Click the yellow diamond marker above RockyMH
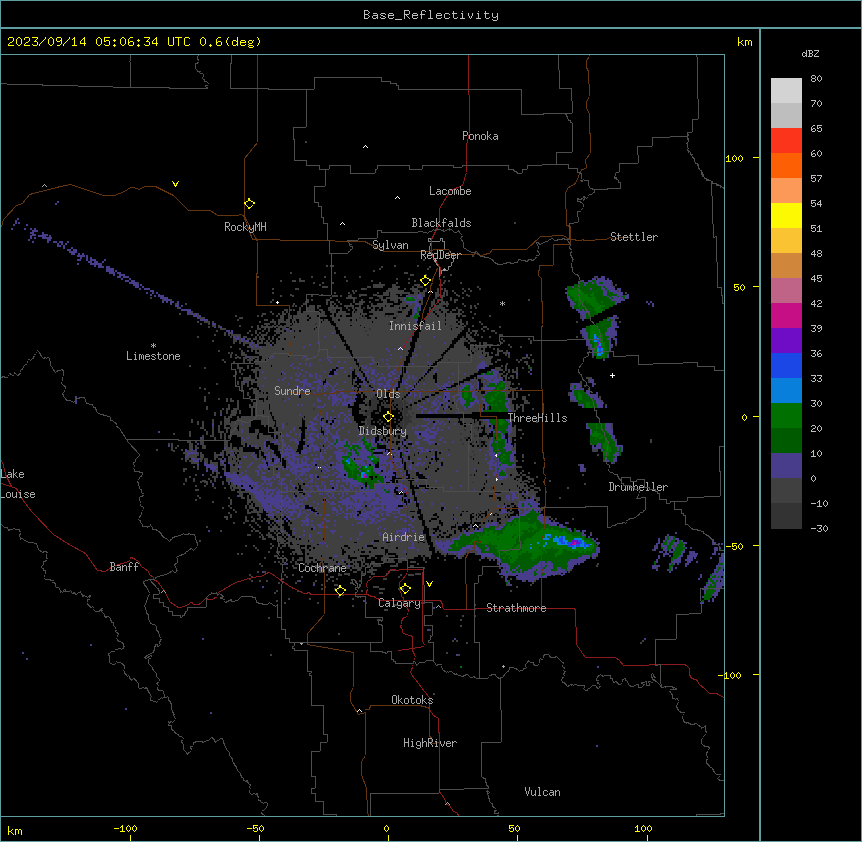This screenshot has height=842, width=862. pyautogui.click(x=250, y=204)
